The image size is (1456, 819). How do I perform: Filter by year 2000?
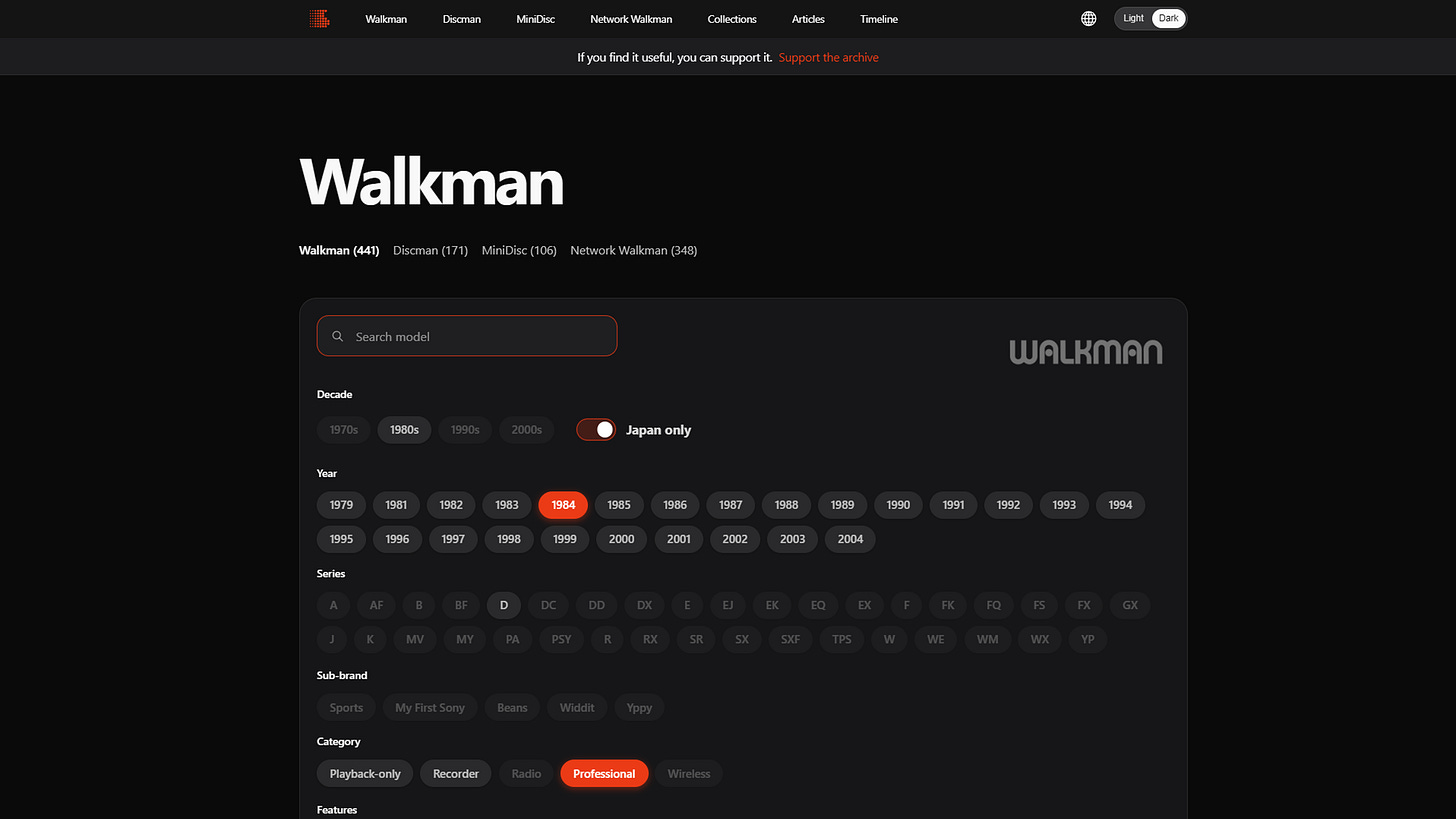621,539
